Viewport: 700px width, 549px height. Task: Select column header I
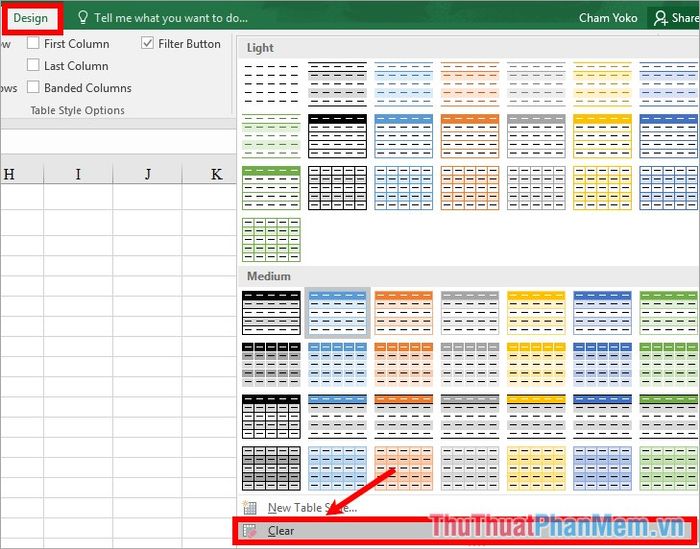78,174
